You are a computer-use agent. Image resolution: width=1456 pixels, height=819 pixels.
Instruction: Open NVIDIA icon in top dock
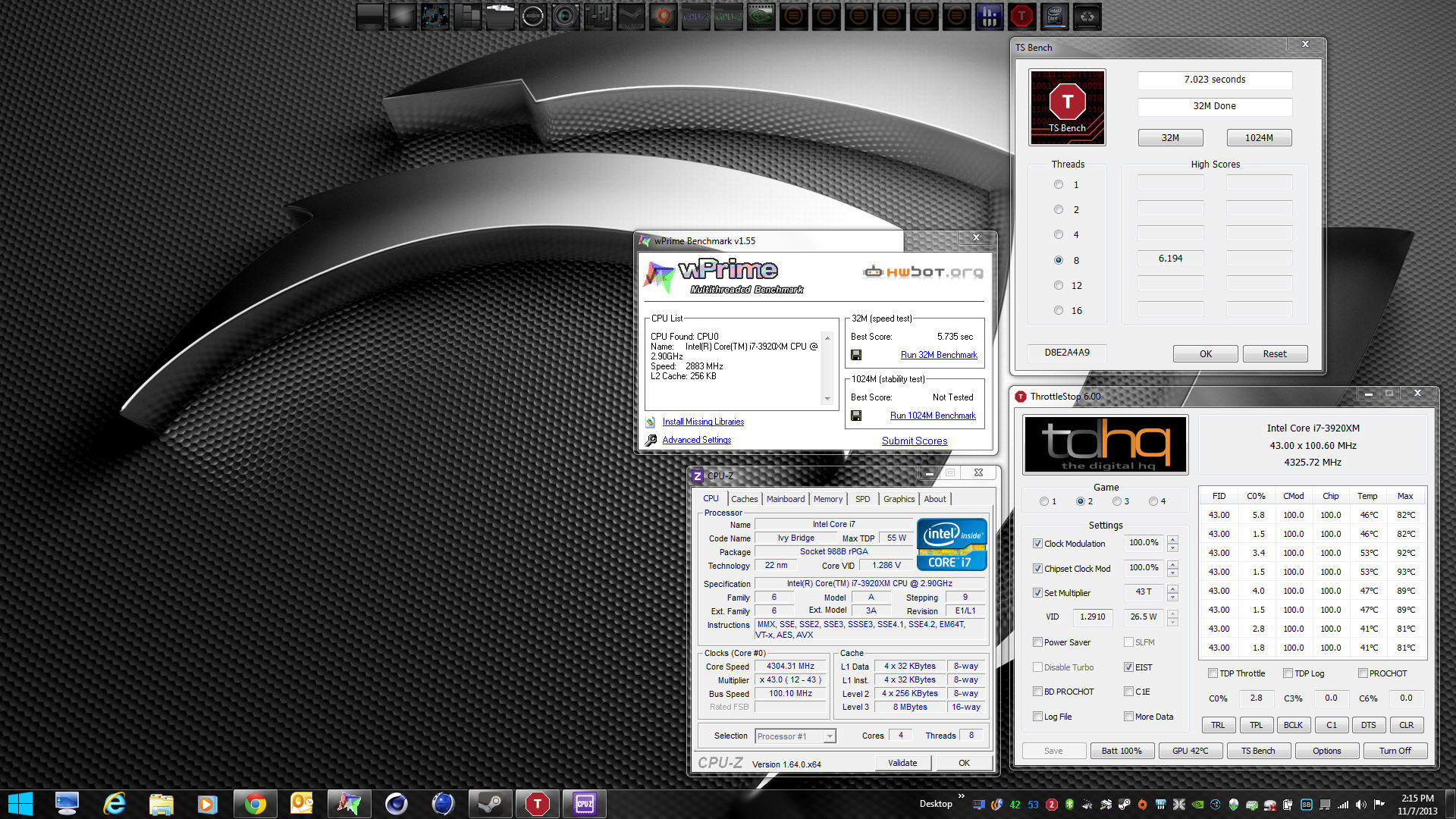pyautogui.click(x=761, y=17)
